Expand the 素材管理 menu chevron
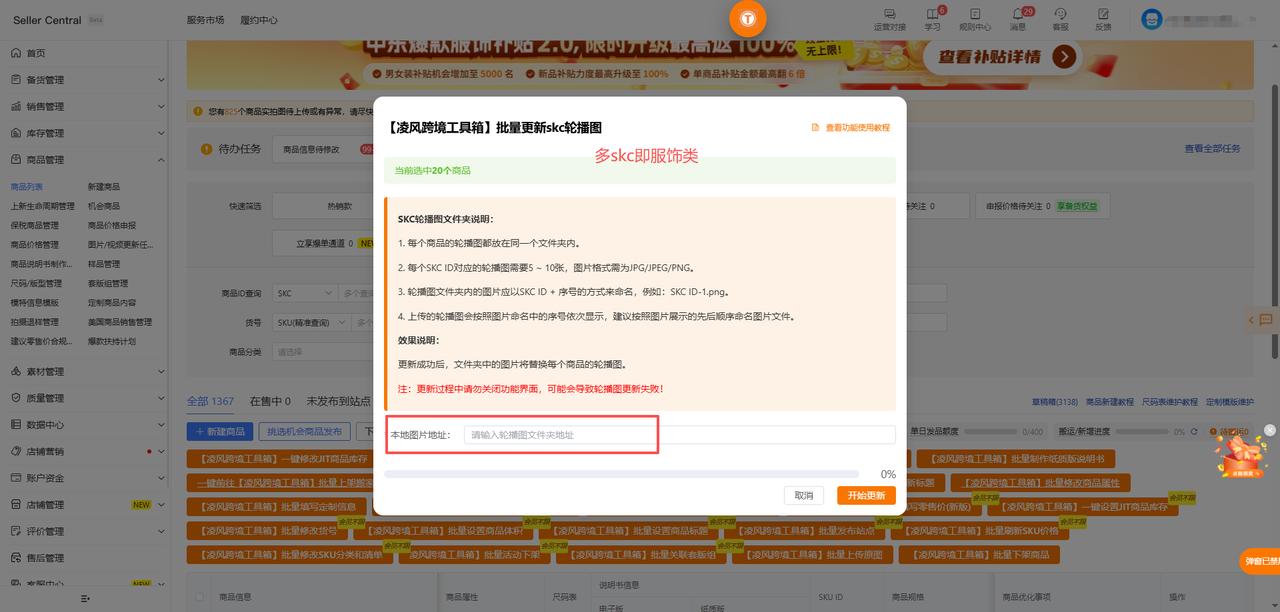1280x612 pixels. coord(161,371)
